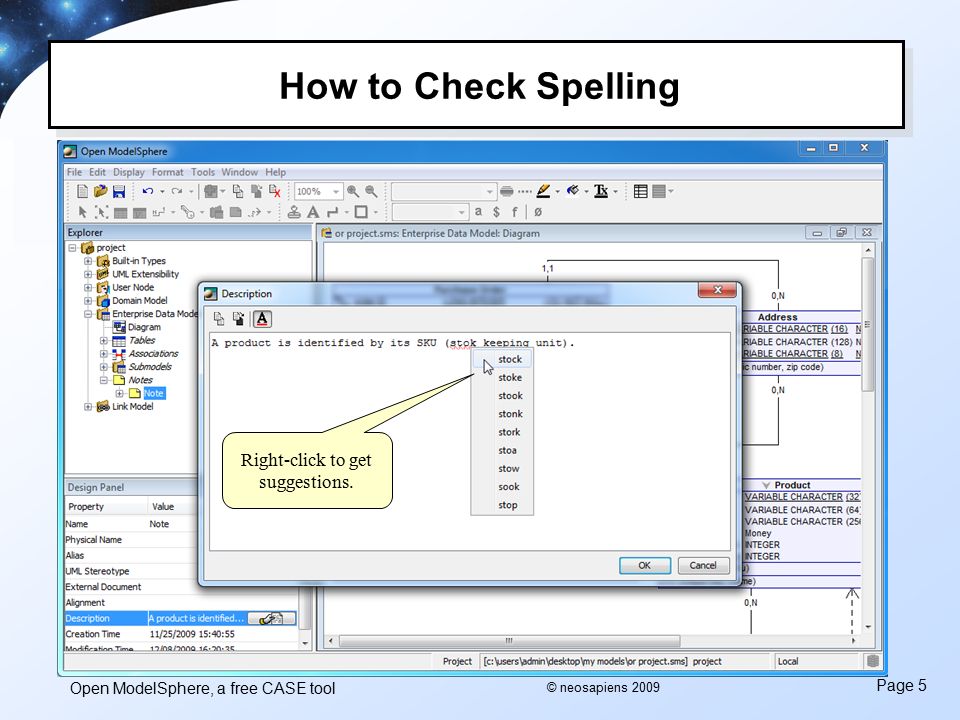The height and width of the screenshot is (720, 960).
Task: Select the Physical Name property row
Action: [x=182, y=540]
